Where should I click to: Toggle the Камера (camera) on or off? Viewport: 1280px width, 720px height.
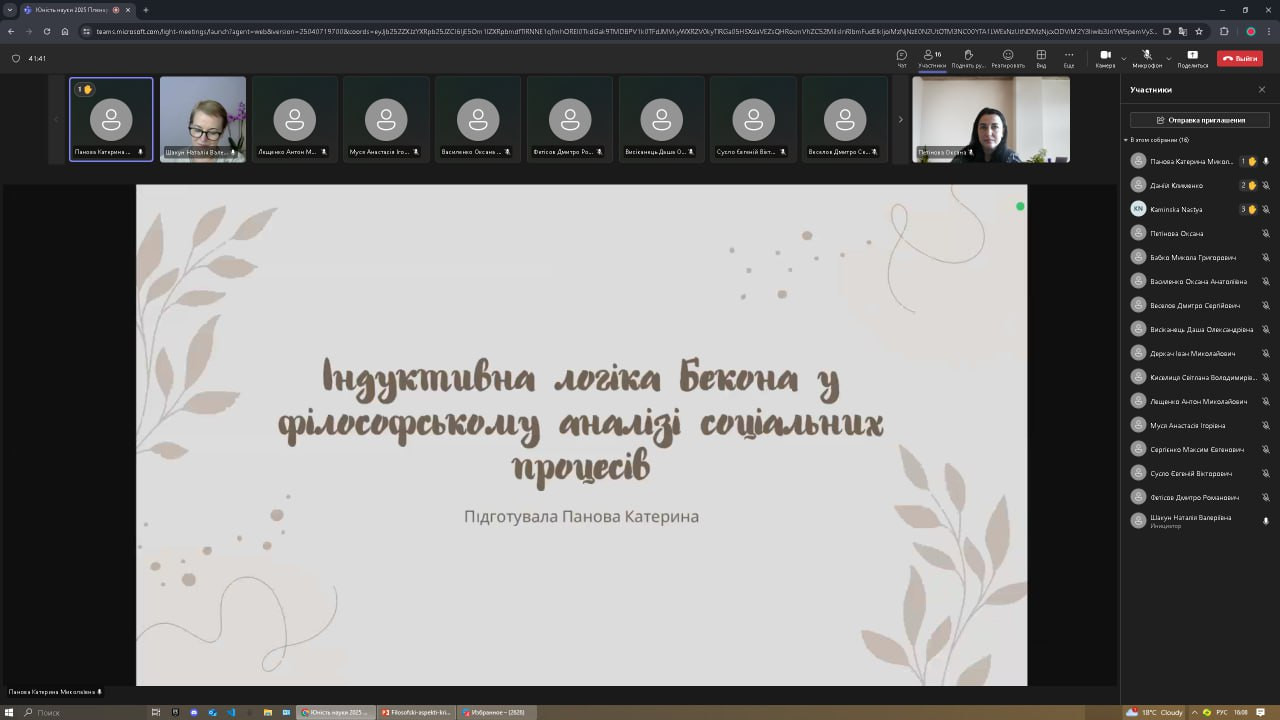1104,58
